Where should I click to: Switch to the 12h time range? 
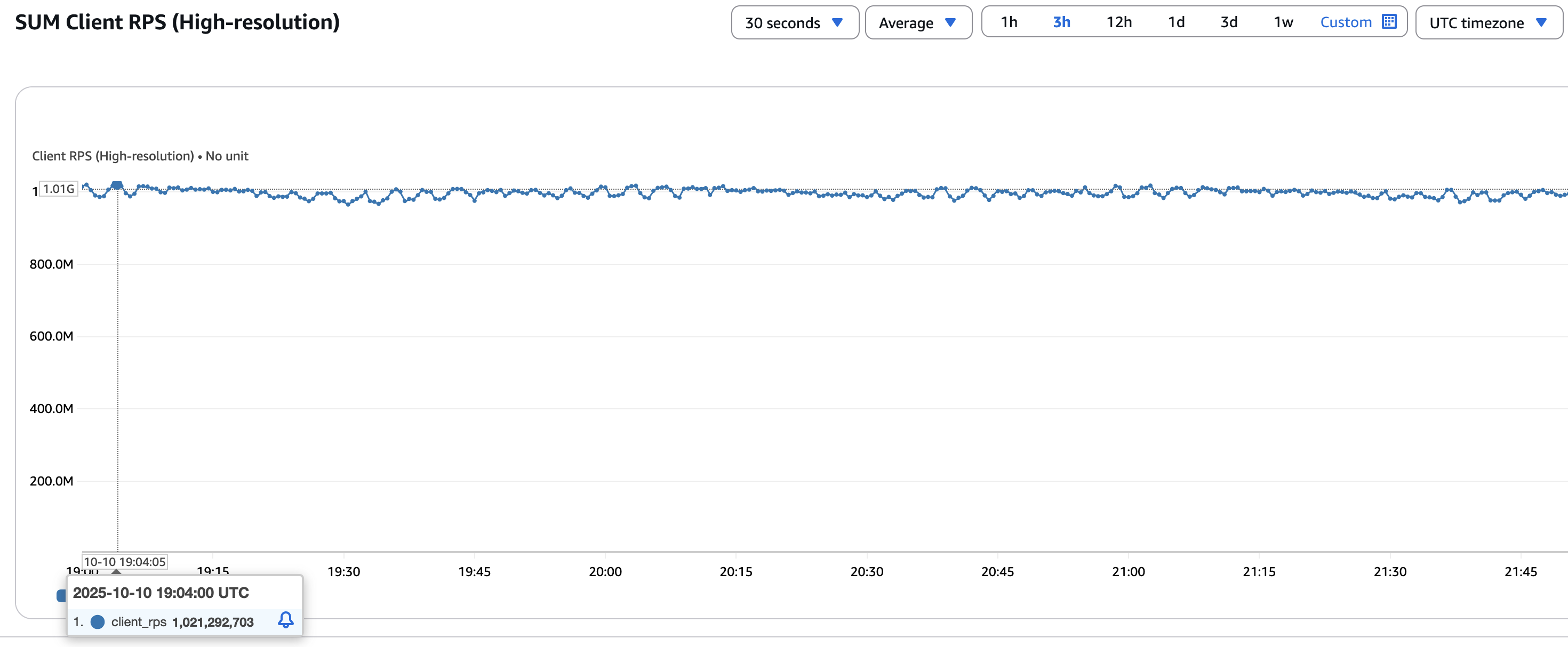point(1119,22)
